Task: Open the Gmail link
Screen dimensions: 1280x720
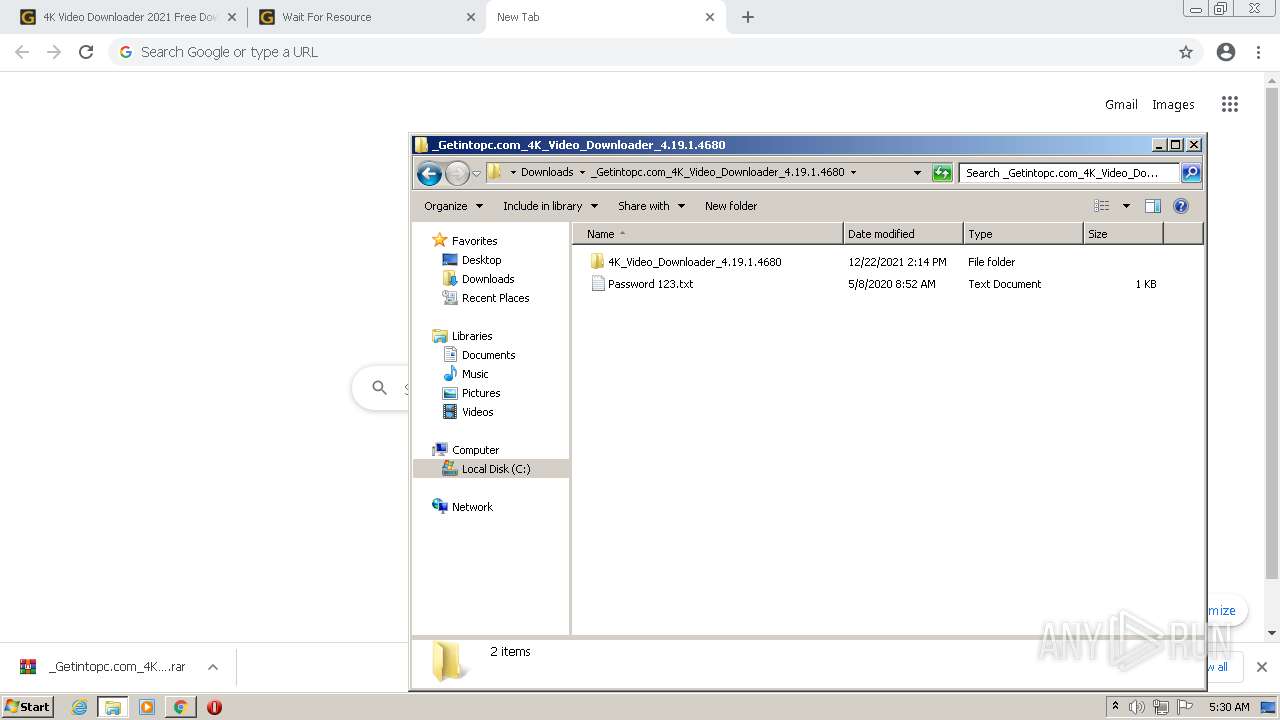Action: [1121, 104]
